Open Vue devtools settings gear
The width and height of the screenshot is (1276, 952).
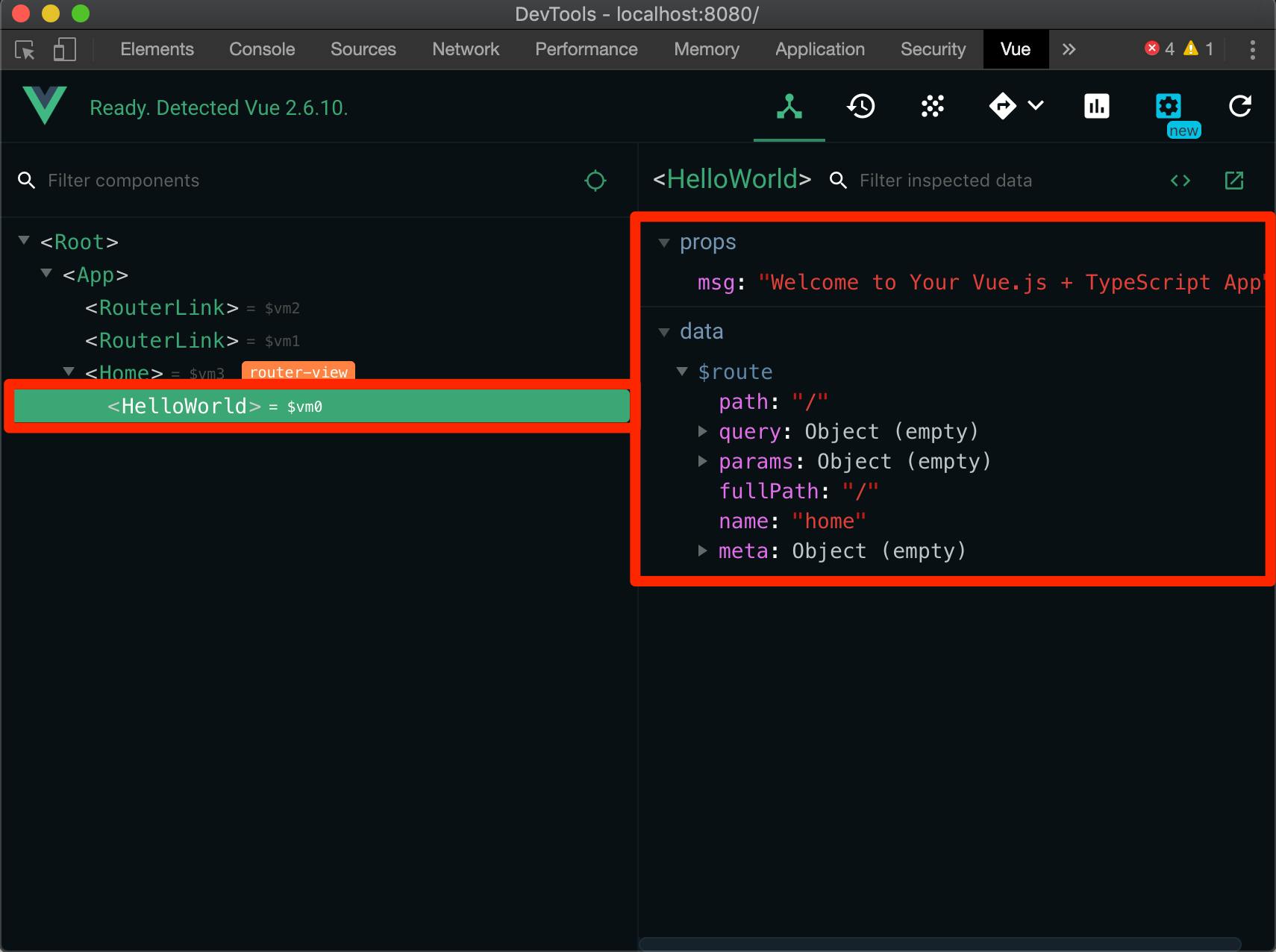[1167, 106]
